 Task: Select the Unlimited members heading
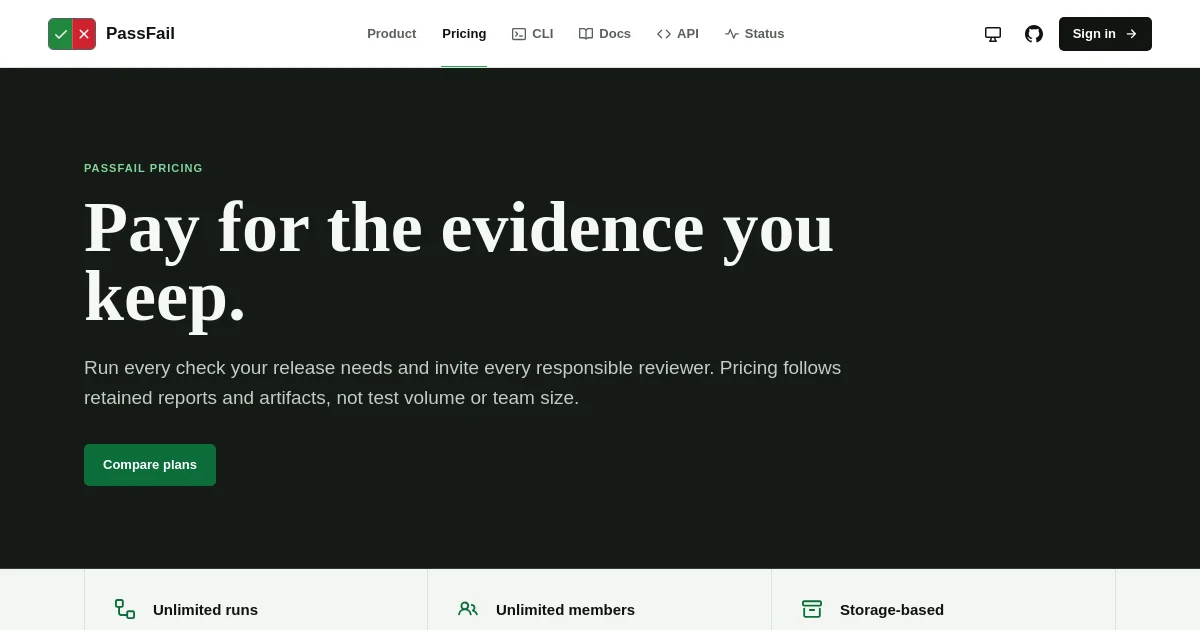(565, 609)
